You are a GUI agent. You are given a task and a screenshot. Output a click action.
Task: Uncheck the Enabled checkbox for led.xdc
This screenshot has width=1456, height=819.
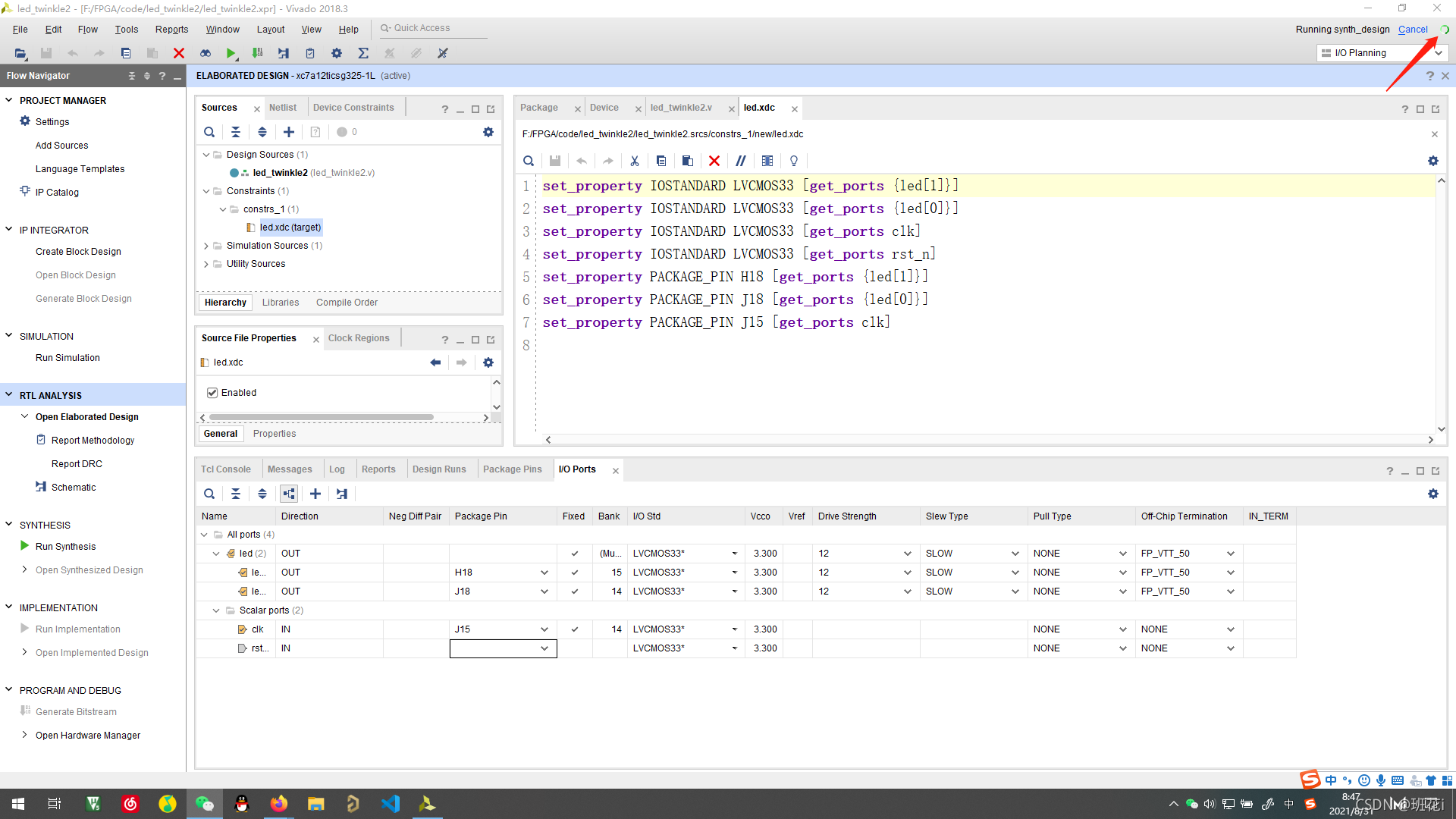pyautogui.click(x=212, y=393)
